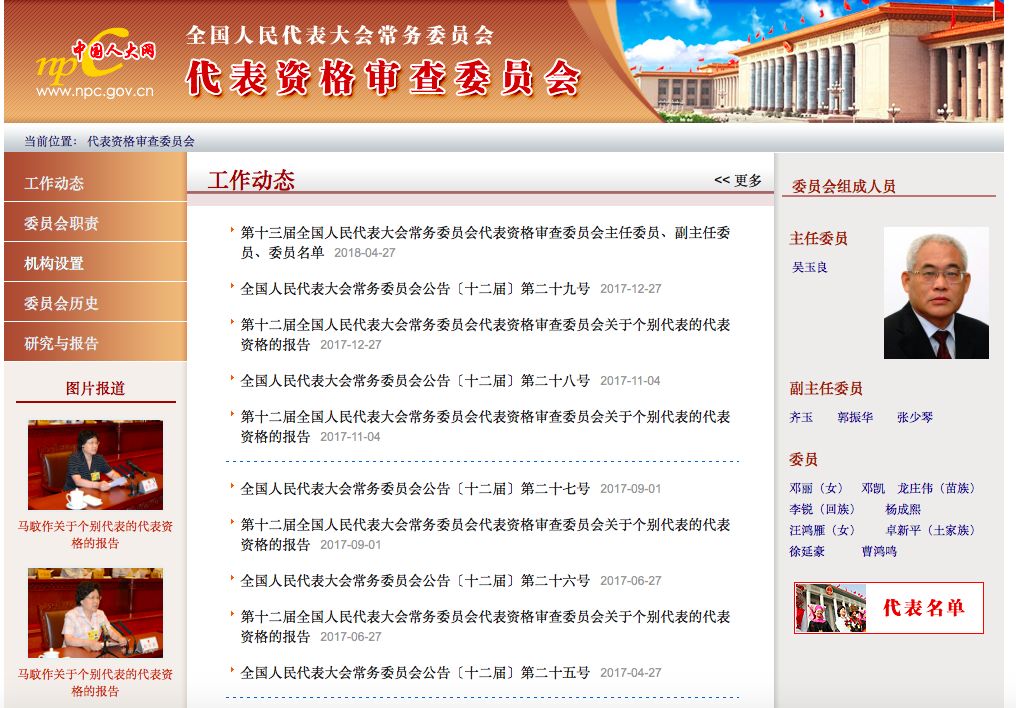Open the 徐延豪 member link
The image size is (1016, 708).
[807, 551]
